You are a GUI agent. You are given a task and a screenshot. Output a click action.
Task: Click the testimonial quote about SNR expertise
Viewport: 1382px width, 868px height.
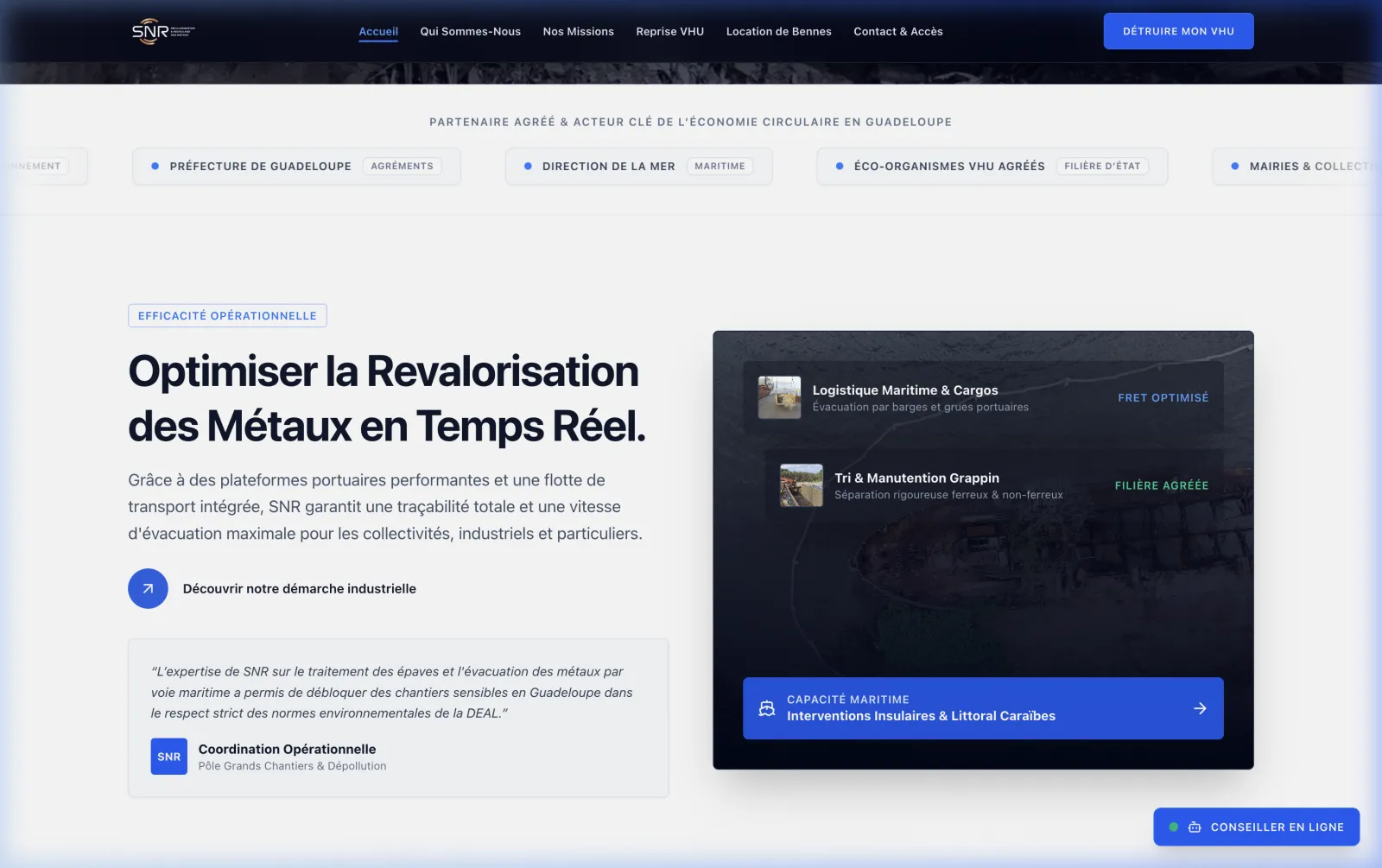(x=391, y=692)
